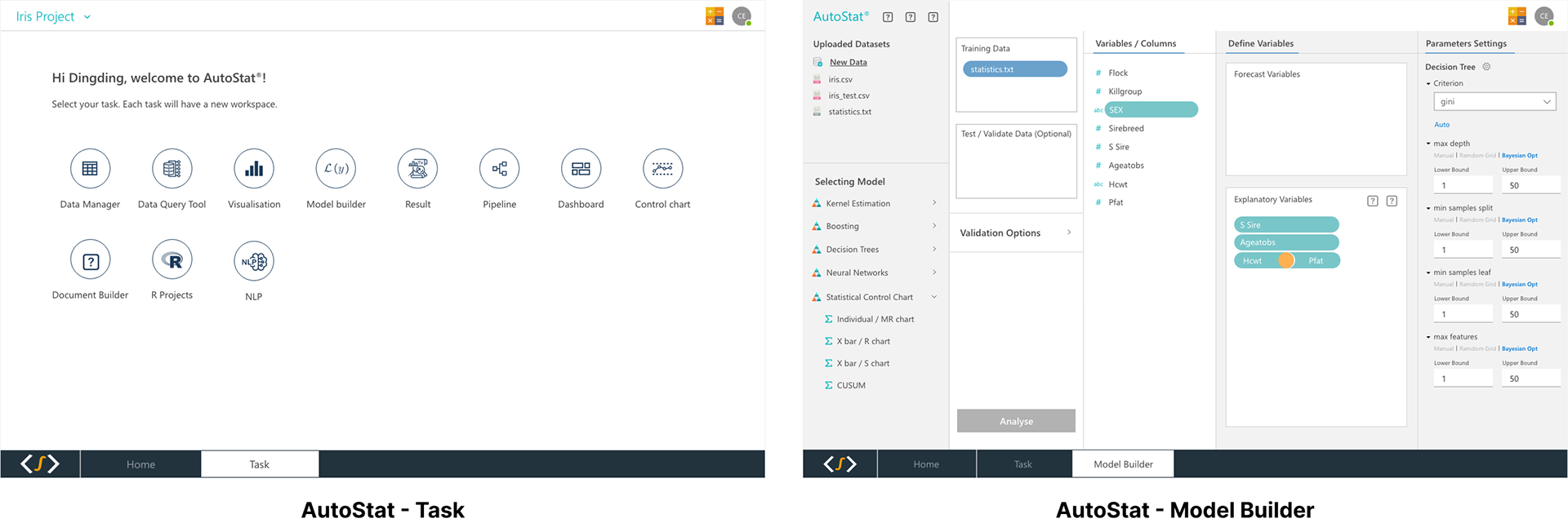Image resolution: width=1568 pixels, height=523 pixels.
Task: Collapse the max depth parameter section
Action: 1428,144
